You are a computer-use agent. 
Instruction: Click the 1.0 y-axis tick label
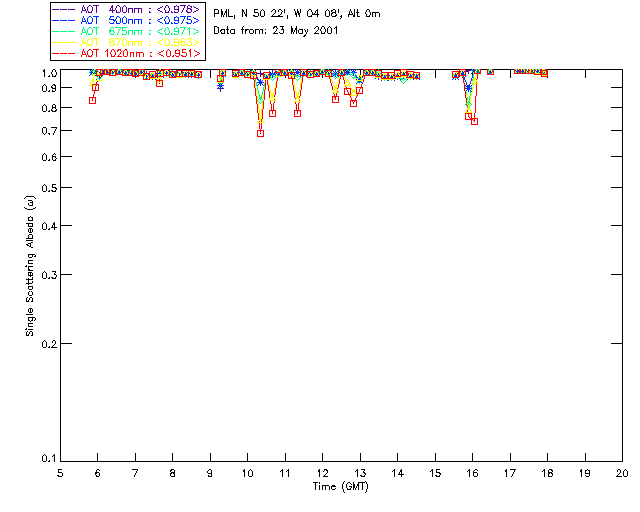point(49,73)
